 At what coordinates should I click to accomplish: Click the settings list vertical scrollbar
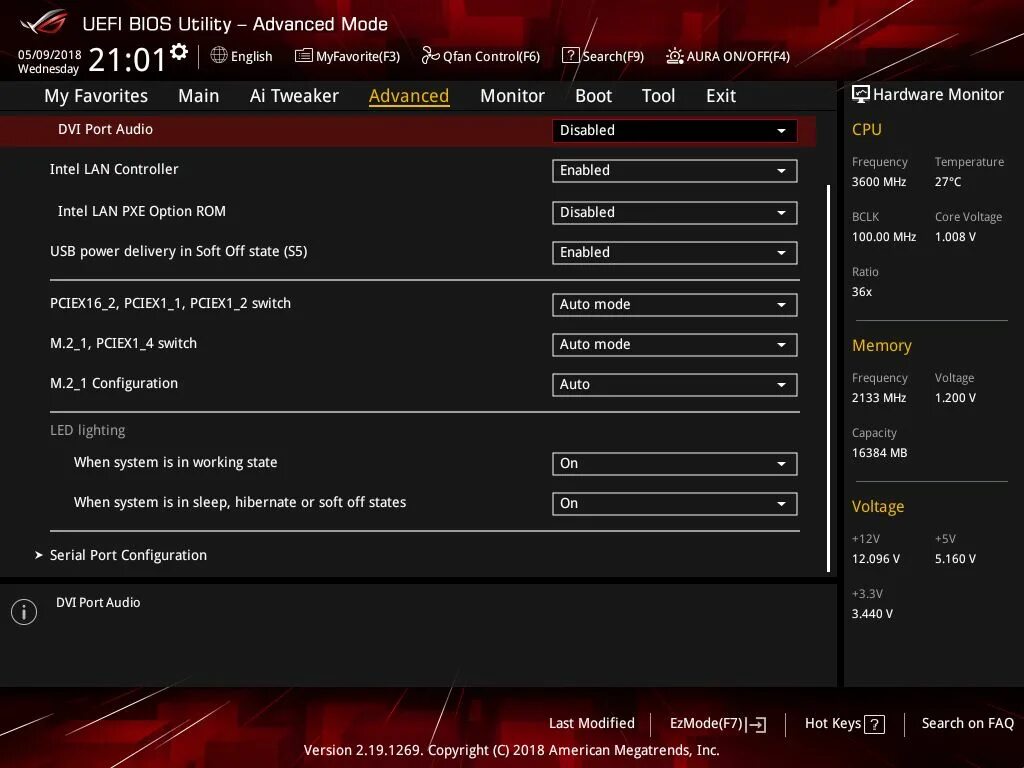coord(828,379)
